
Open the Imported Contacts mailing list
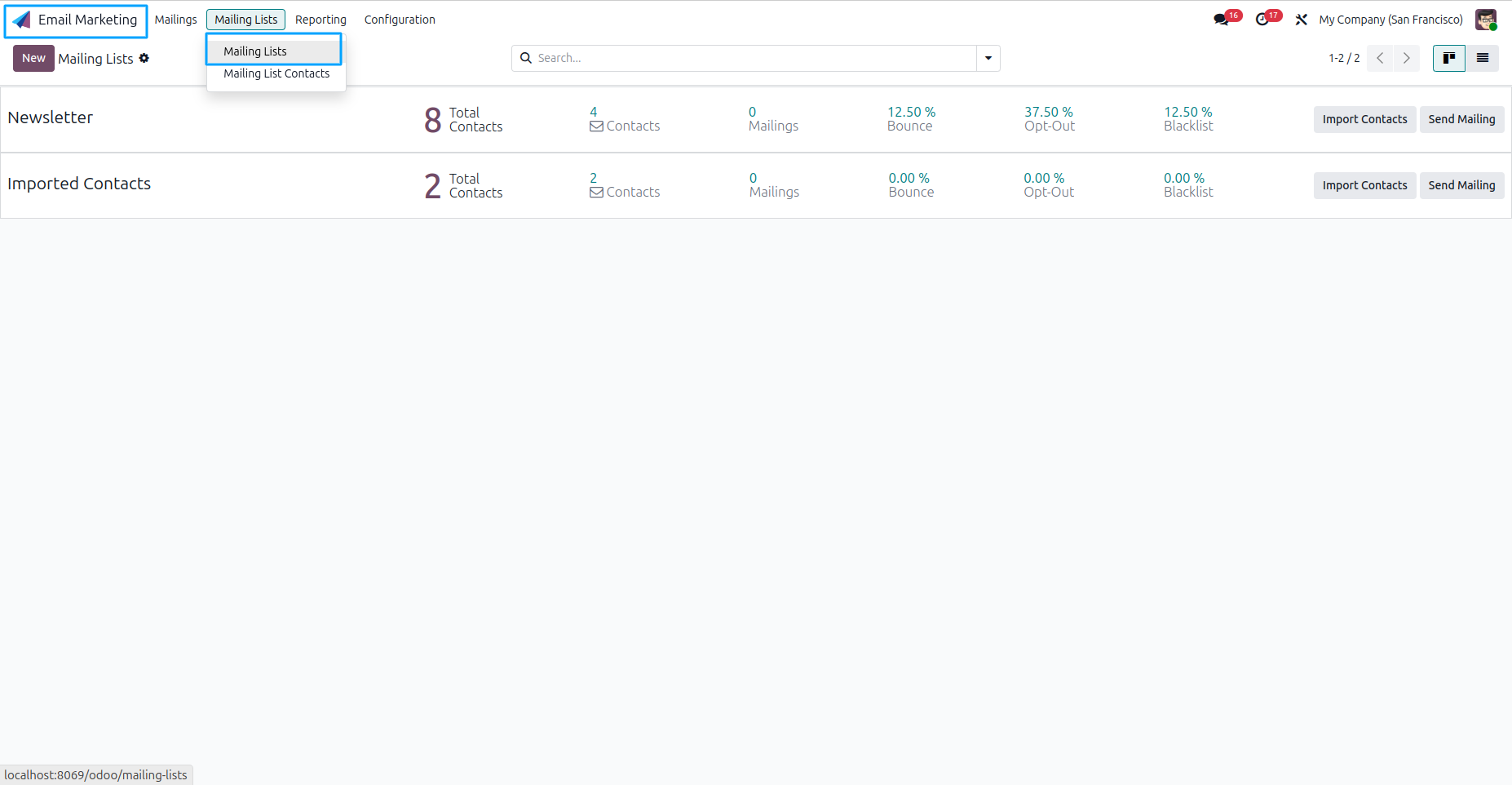pos(79,184)
